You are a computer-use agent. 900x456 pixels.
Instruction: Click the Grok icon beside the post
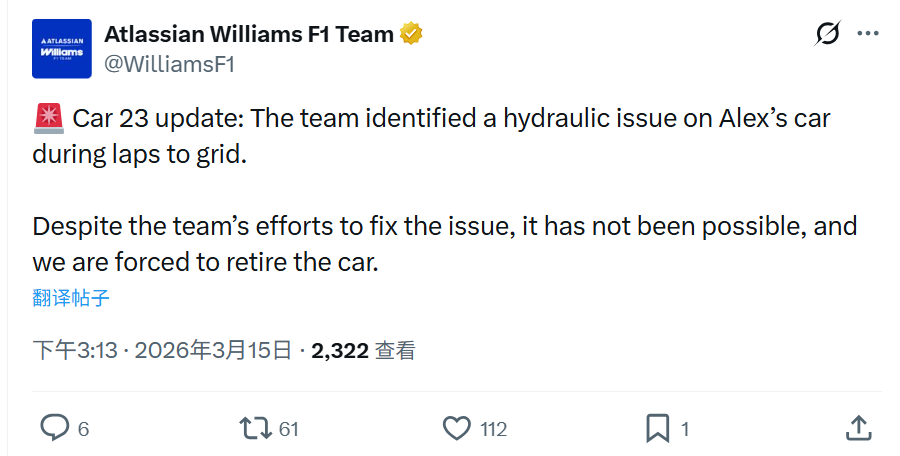click(828, 34)
